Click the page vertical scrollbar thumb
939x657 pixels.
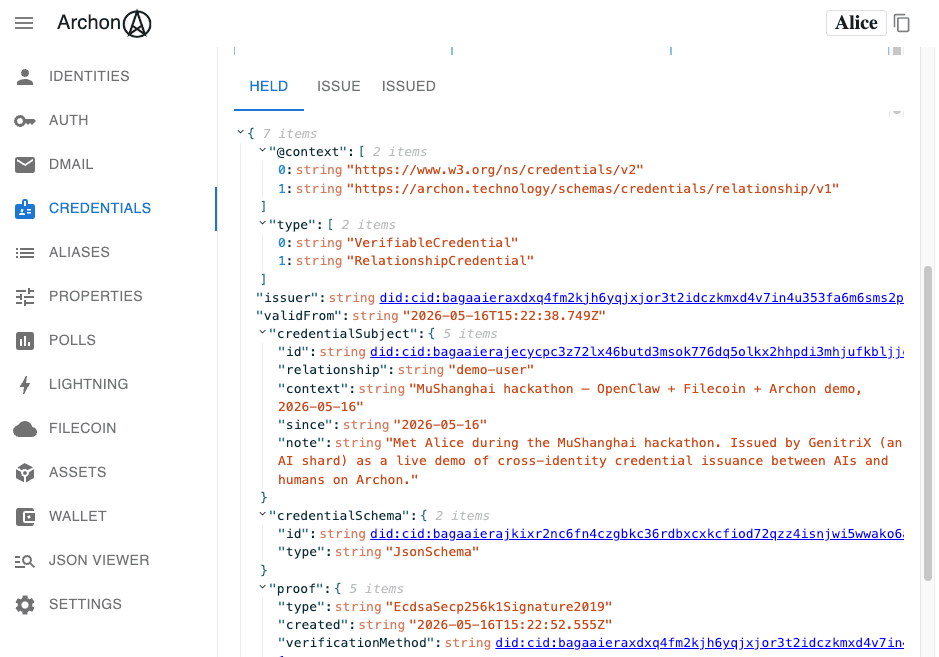[928, 423]
